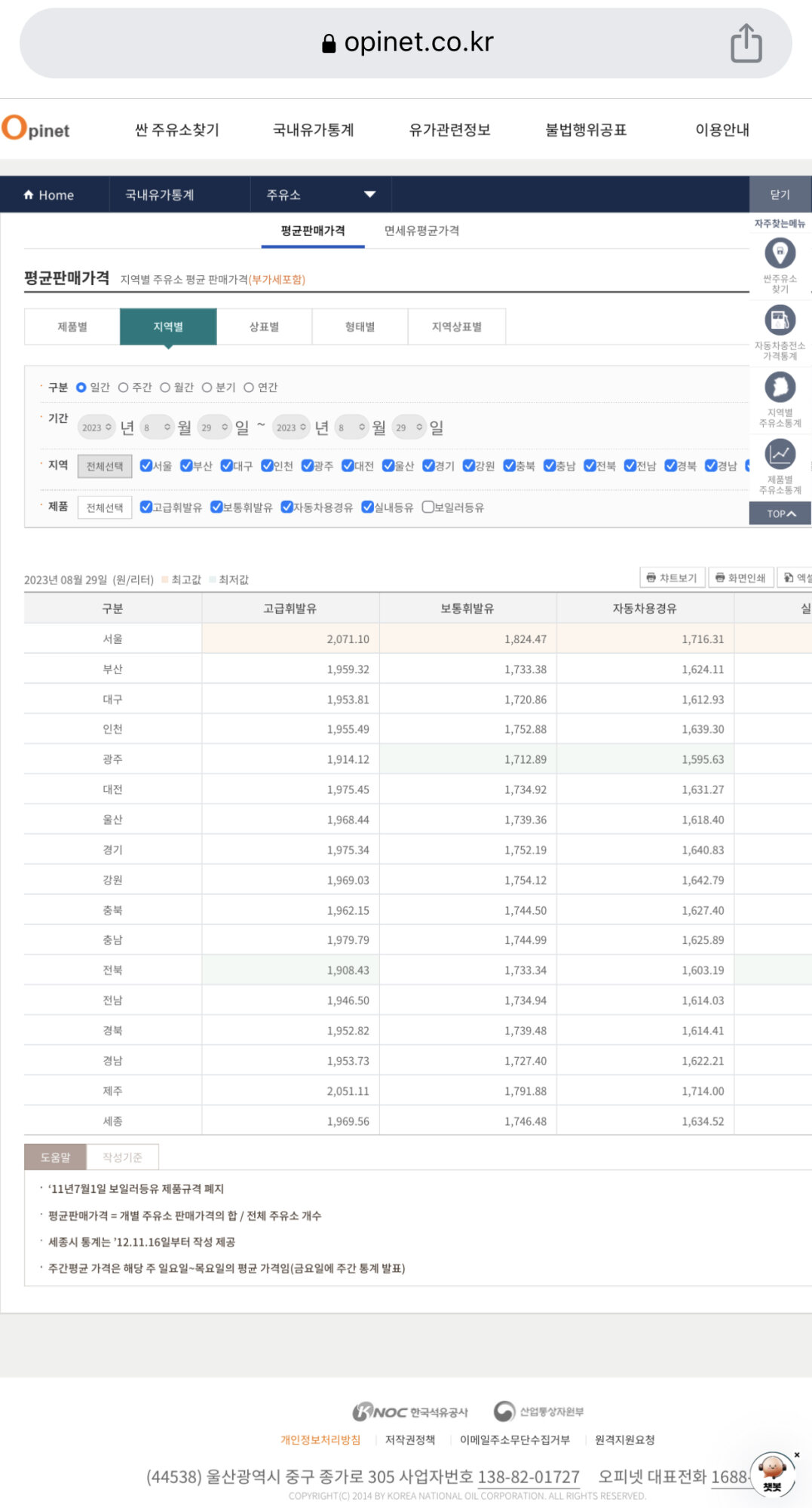Open 지역별 주유소통계 sidebar icon
The image size is (812, 1508).
click(780, 388)
